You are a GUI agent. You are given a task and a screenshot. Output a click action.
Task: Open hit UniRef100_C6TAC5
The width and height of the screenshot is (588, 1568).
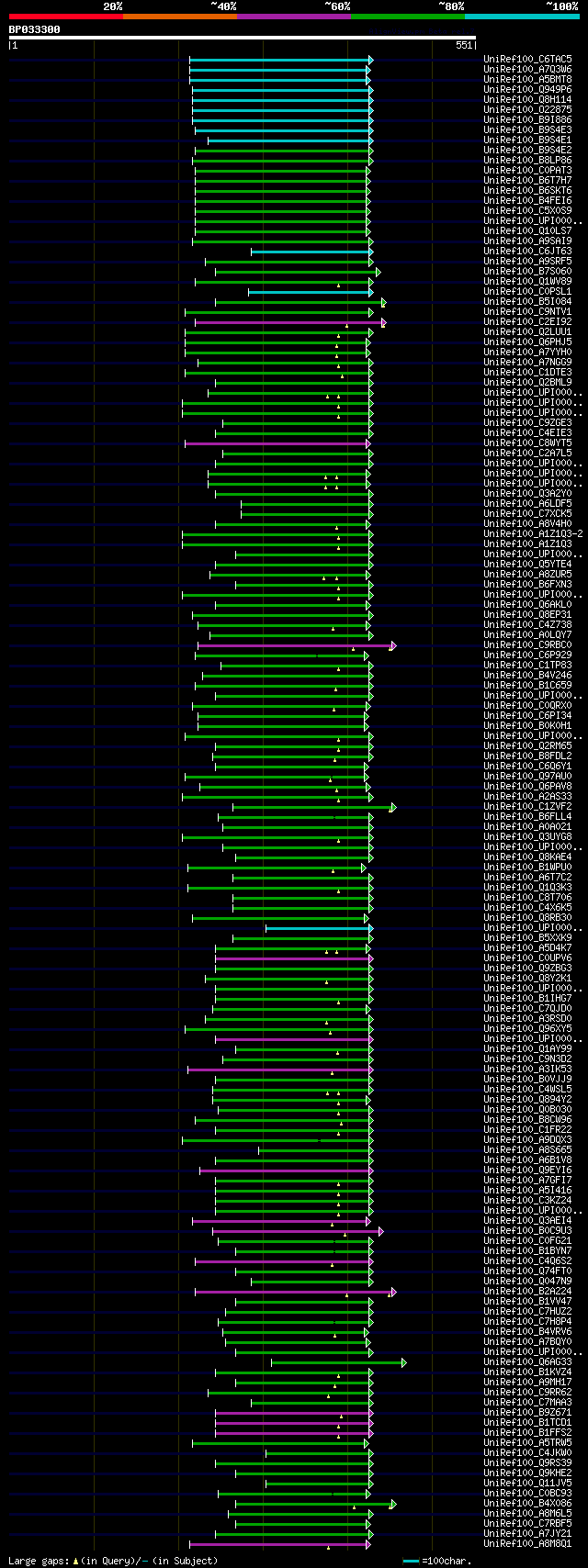point(527,60)
